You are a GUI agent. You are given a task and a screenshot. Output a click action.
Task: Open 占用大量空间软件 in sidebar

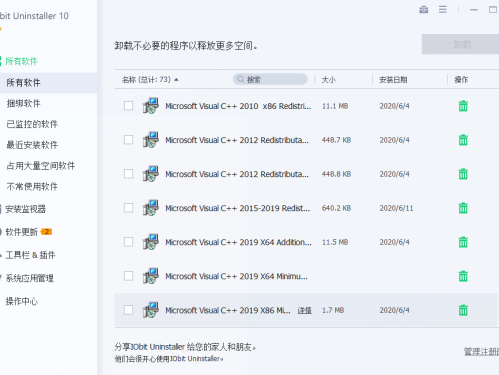coord(41,166)
